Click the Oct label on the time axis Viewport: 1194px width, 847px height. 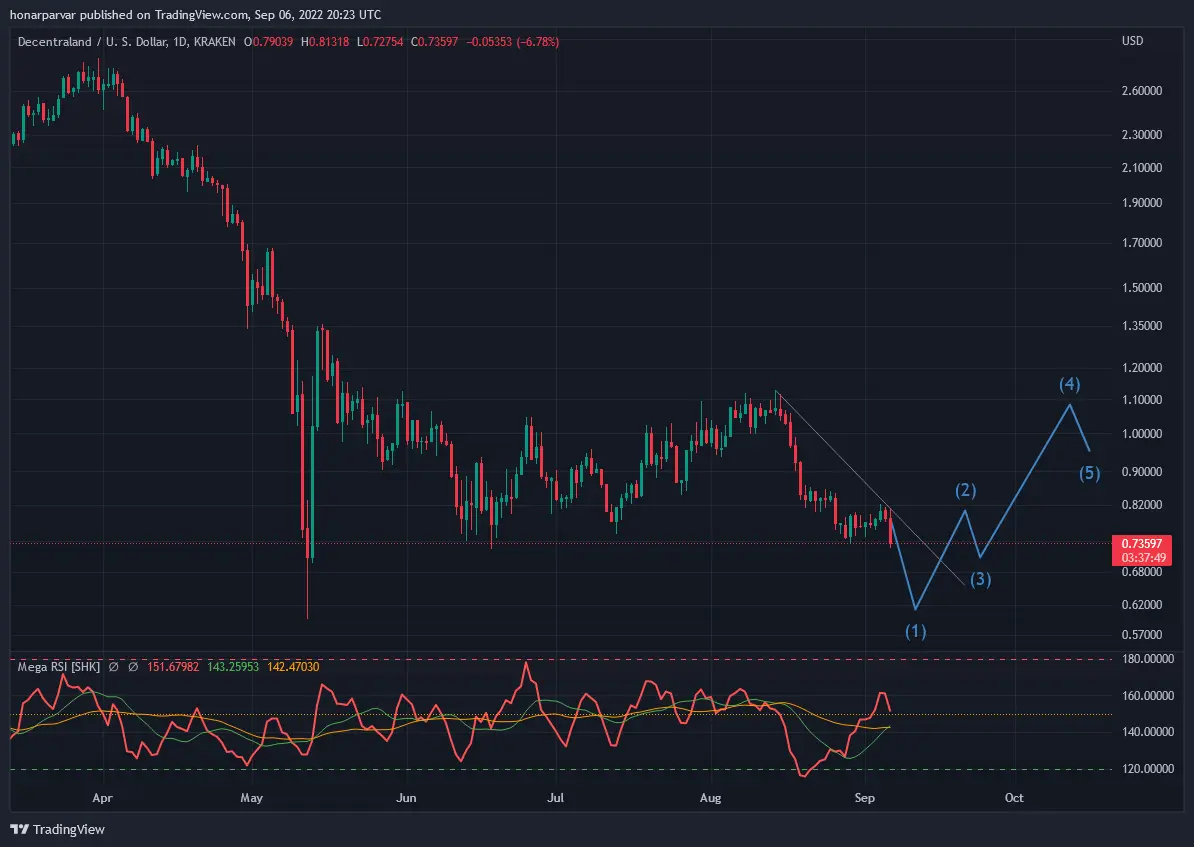point(1014,798)
